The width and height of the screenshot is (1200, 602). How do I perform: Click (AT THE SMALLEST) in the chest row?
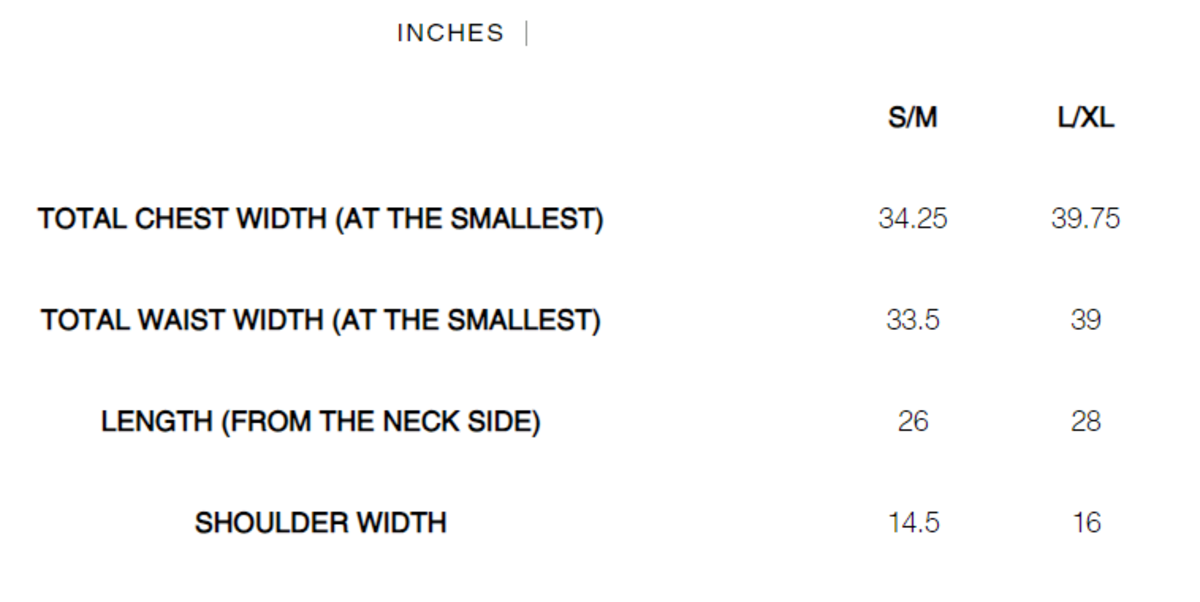[469, 219]
